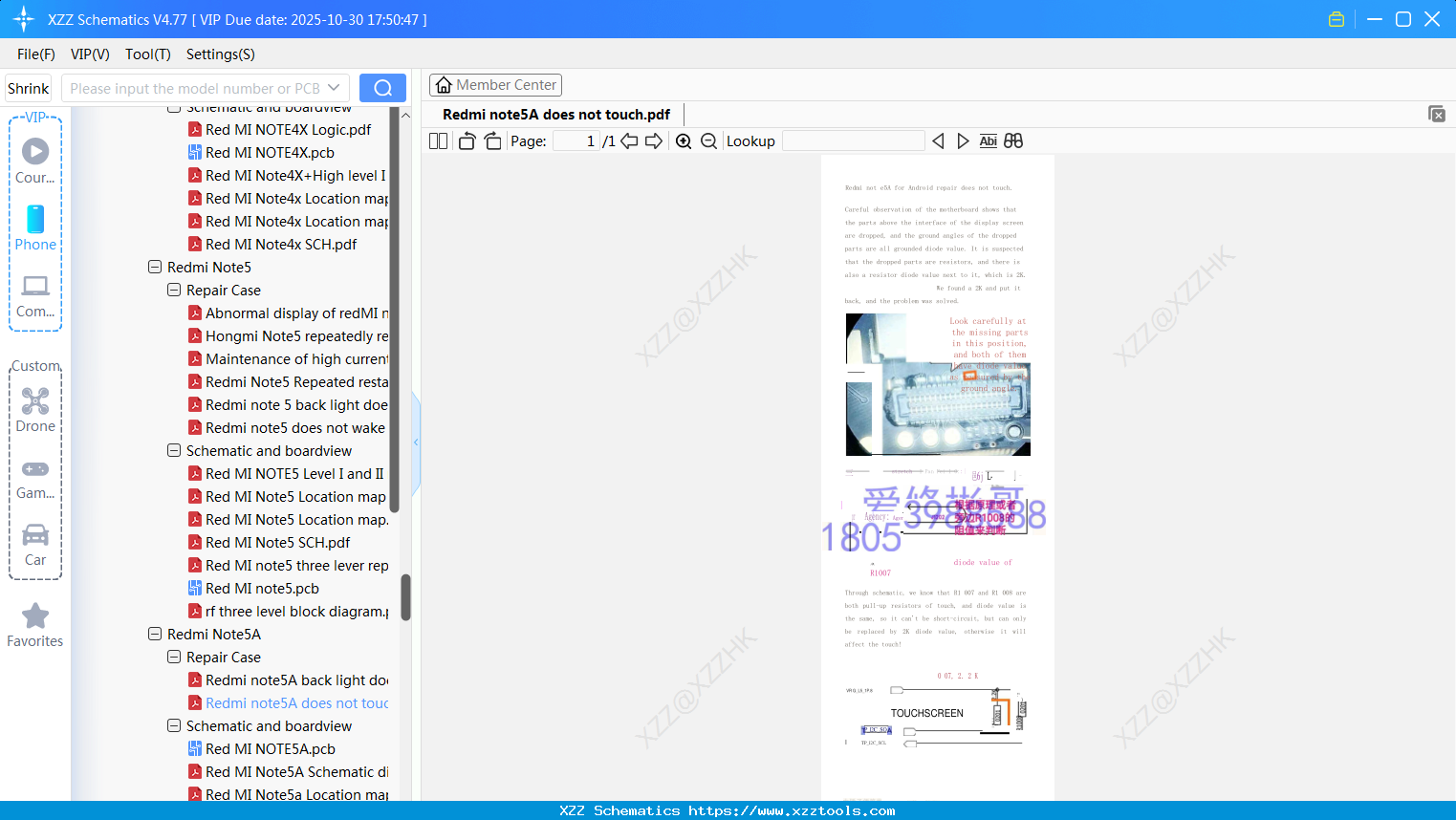The width and height of the screenshot is (1456, 820).
Task: Open 'Abnormal display of redMI' repair case
Action: tap(288, 313)
